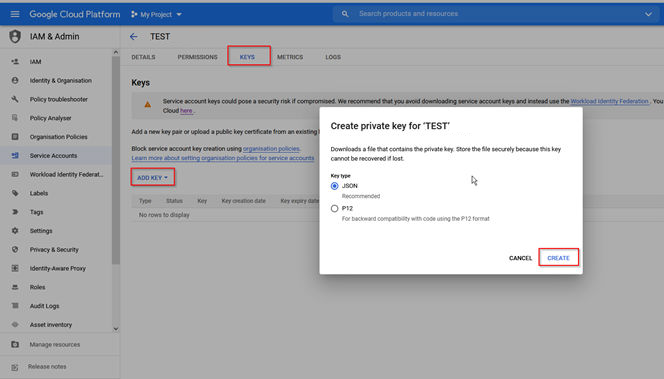Open the Workload Identity Federation link
The width and height of the screenshot is (664, 379).
pos(609,101)
